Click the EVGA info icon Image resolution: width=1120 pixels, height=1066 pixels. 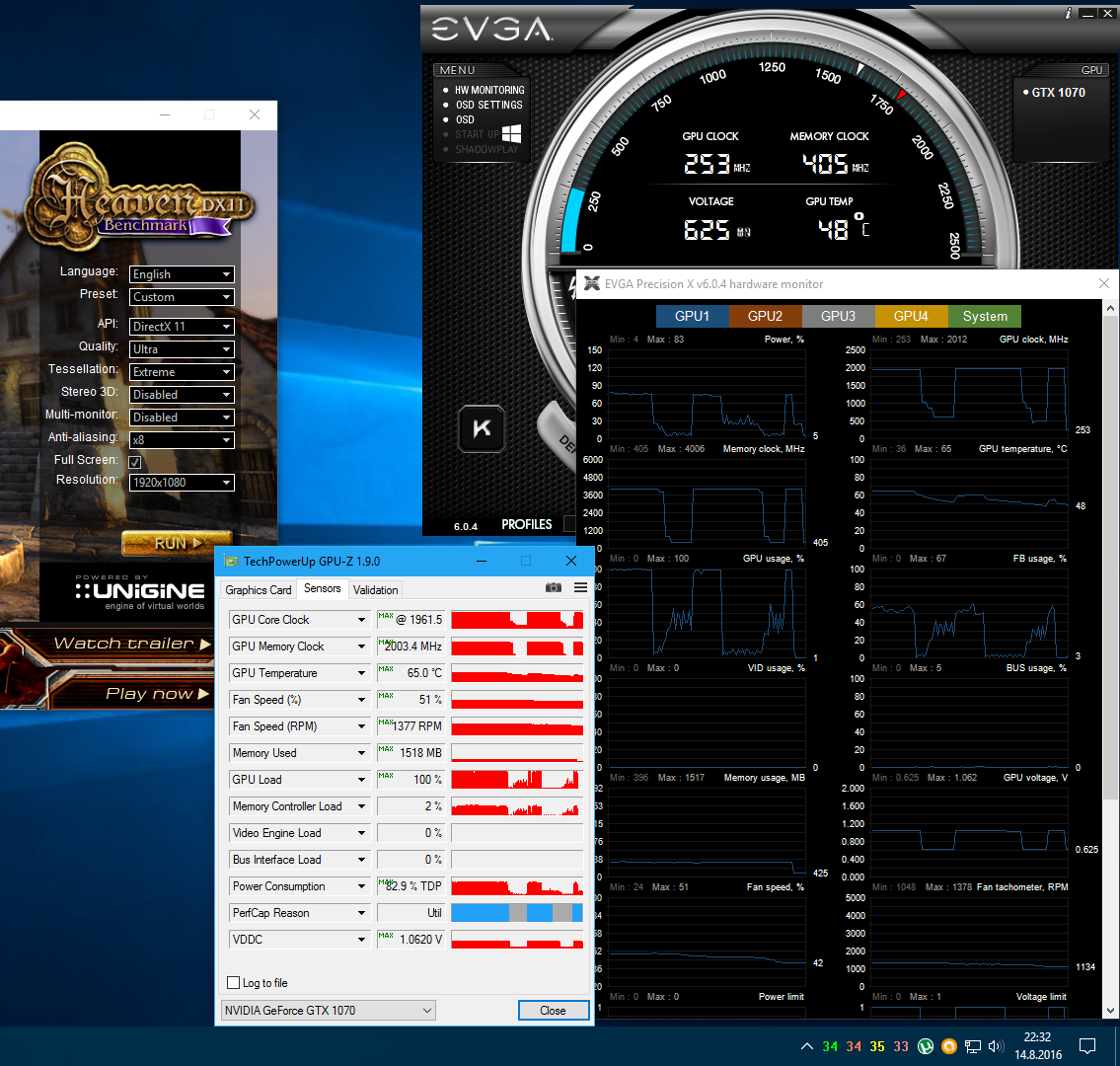pos(1068,13)
